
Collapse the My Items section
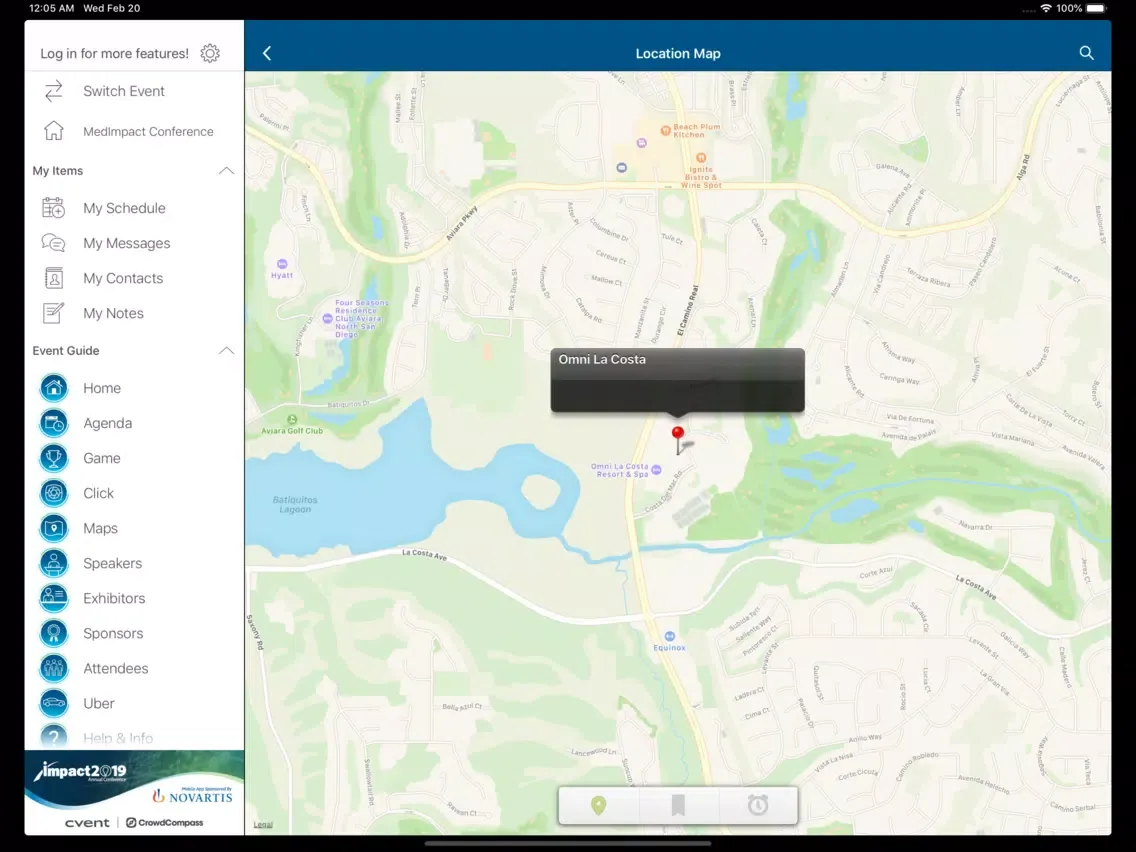click(226, 171)
